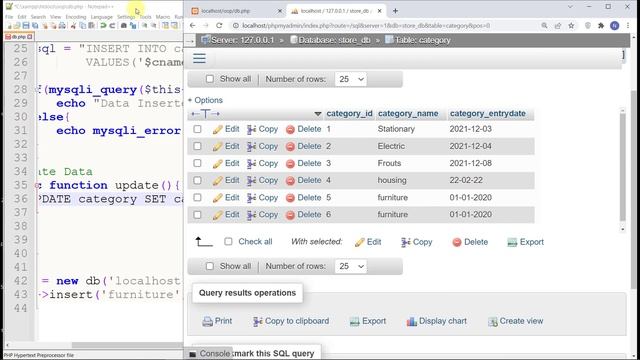Open Notepad++ Encoding menu
This screenshot has width=640, height=360.
coord(76,17)
